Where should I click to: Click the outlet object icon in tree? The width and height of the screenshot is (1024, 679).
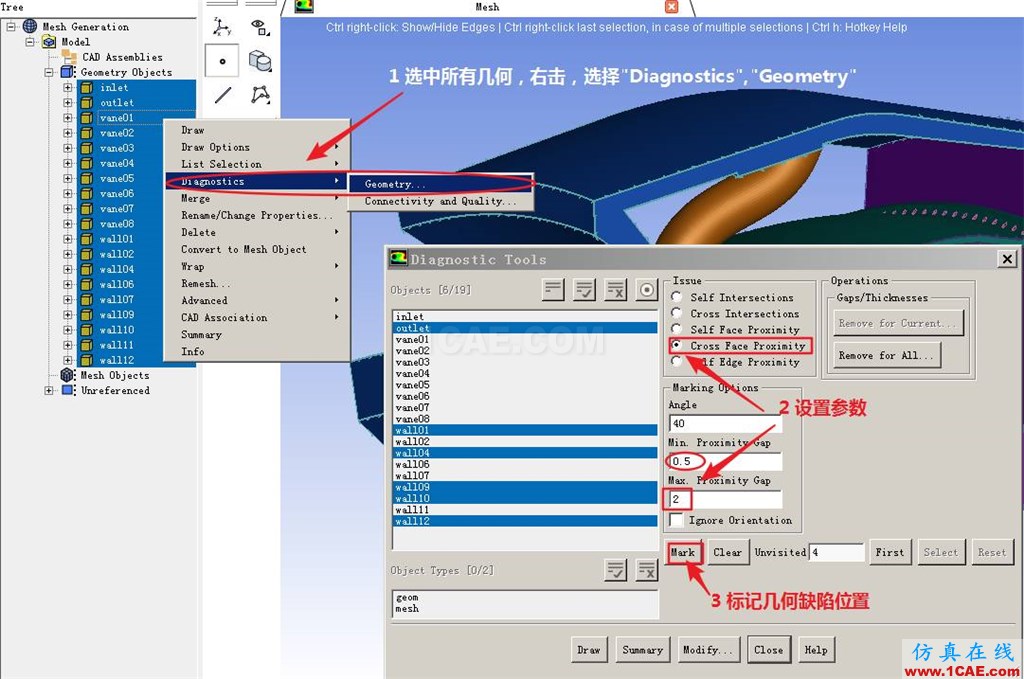coord(87,103)
